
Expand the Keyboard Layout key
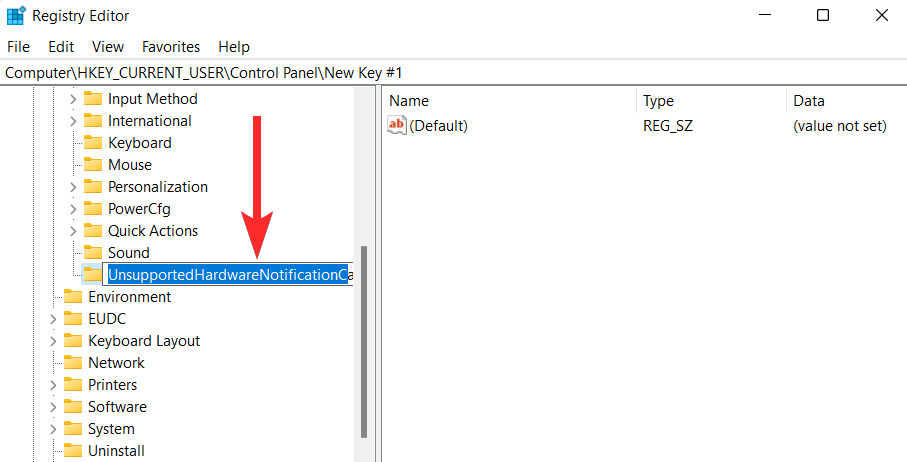[x=53, y=341]
